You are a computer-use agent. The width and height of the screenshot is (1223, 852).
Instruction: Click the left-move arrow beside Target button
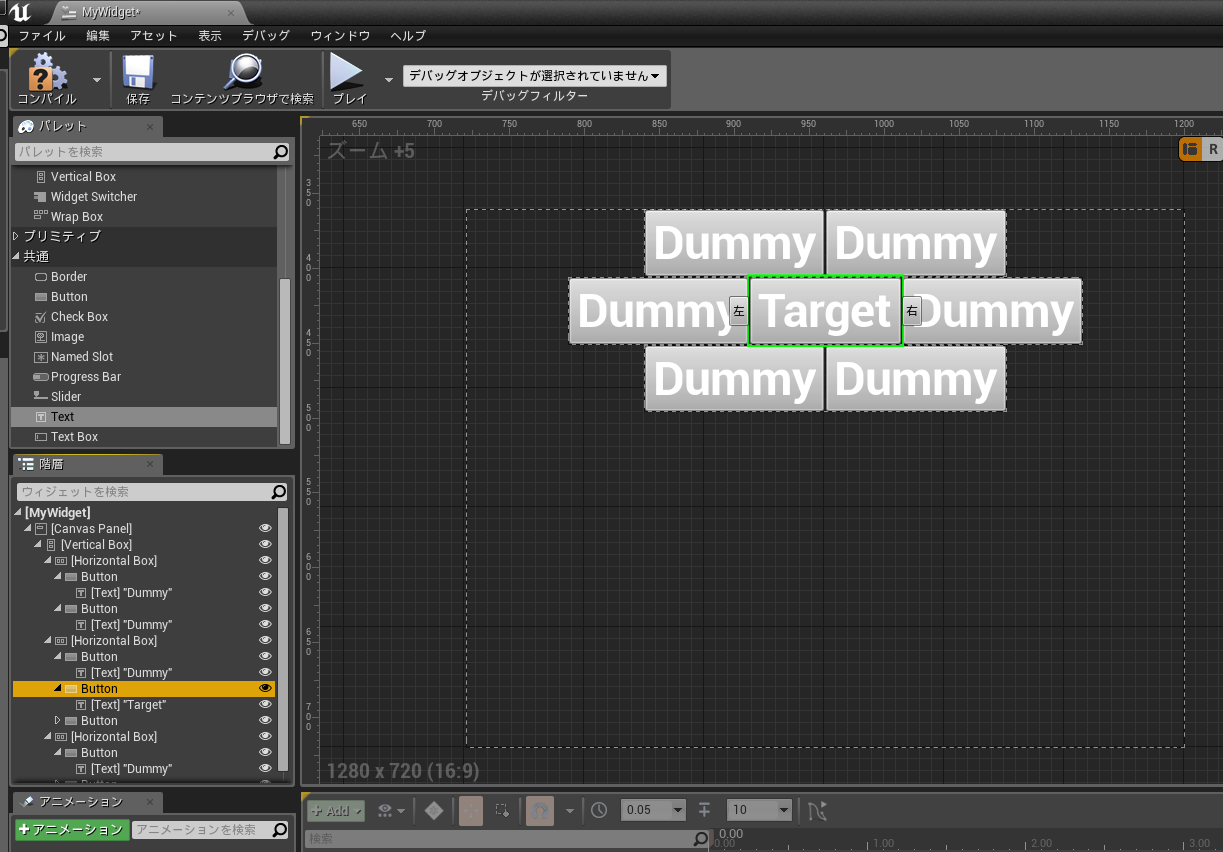[x=738, y=311]
